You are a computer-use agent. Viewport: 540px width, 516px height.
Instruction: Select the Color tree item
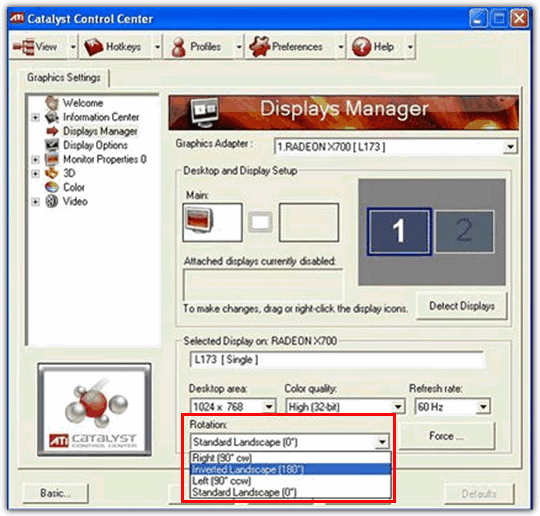pos(74,187)
